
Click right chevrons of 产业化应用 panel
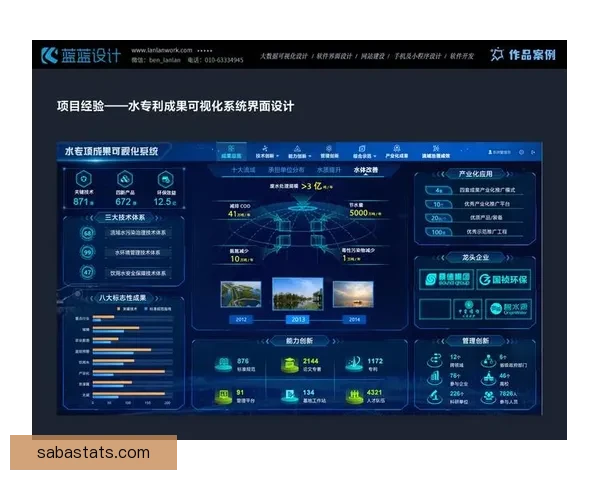(510, 174)
